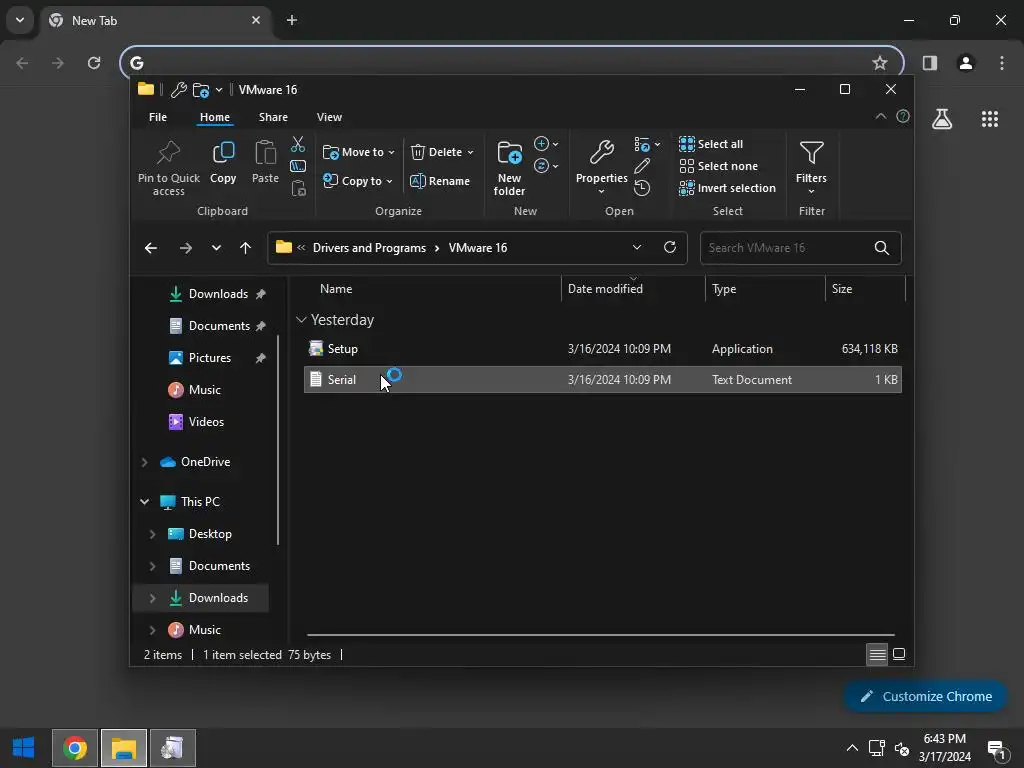Image resolution: width=1024 pixels, height=768 pixels.
Task: Switch to the Share ribbon tab
Action: [273, 117]
